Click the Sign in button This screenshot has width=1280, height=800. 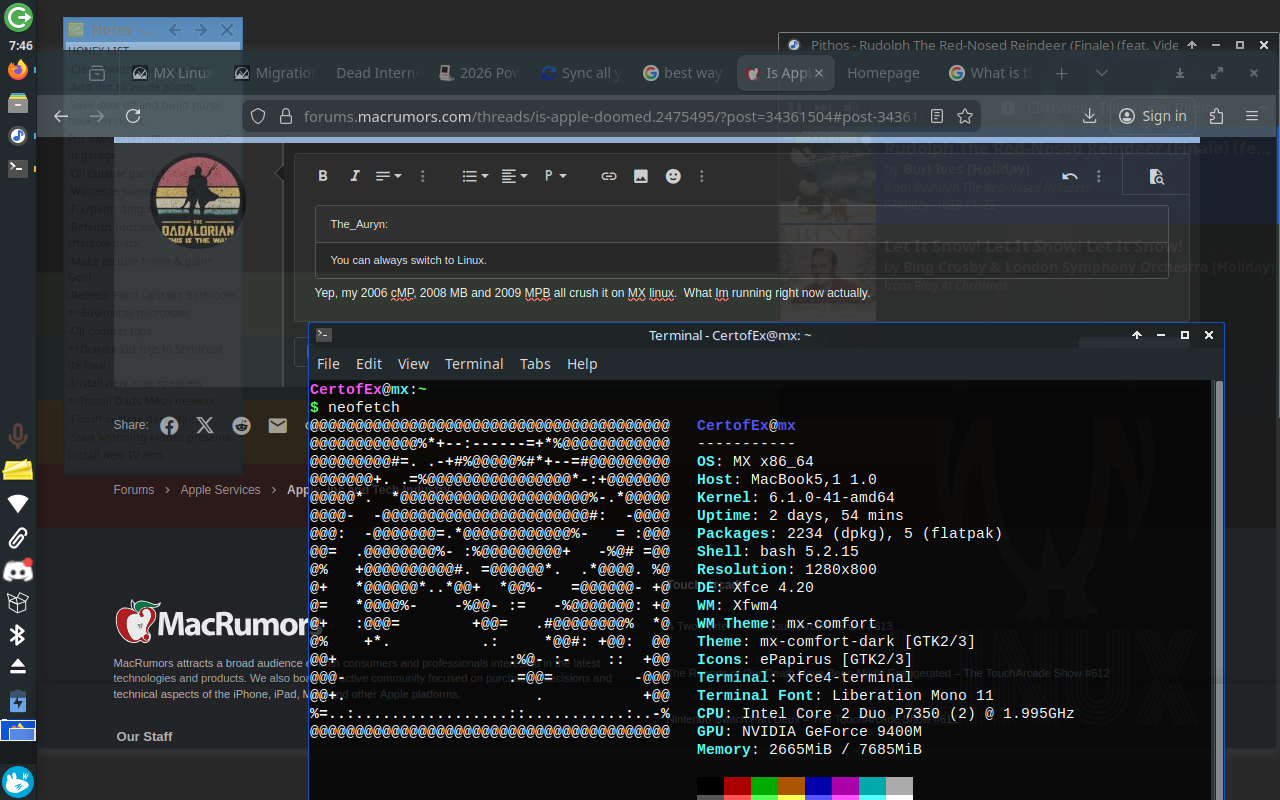point(1152,115)
